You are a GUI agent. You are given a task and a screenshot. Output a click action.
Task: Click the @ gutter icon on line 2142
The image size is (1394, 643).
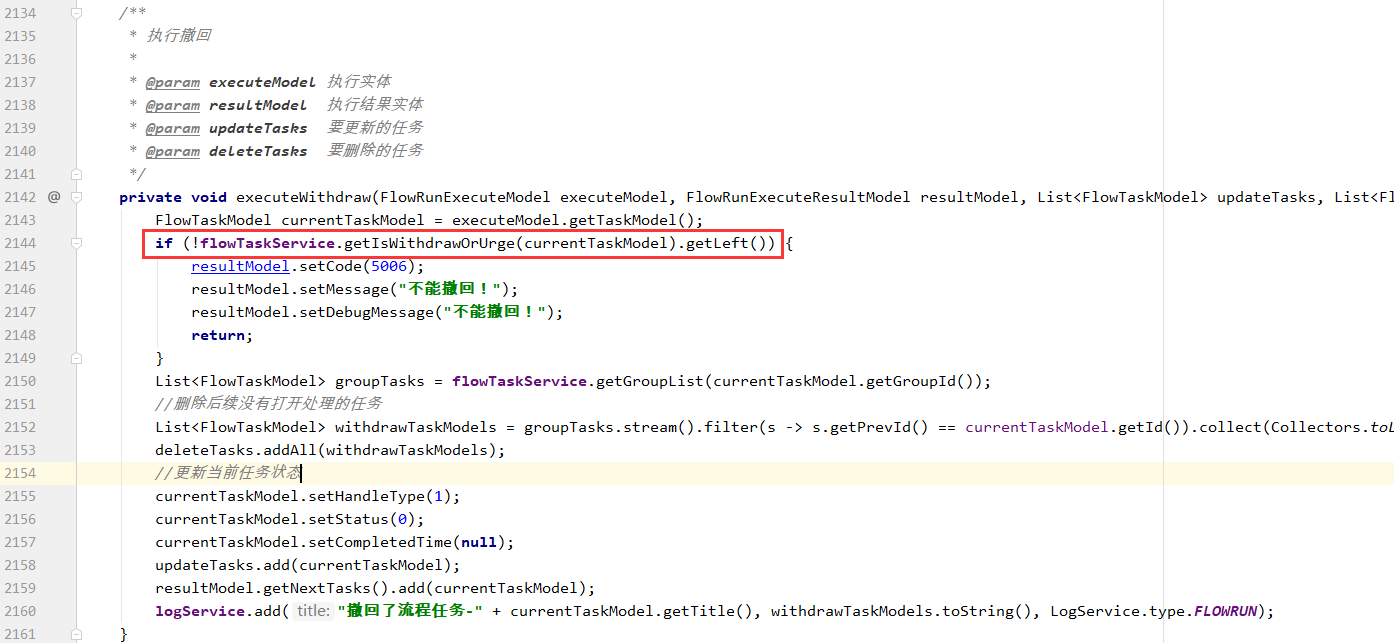click(x=54, y=197)
